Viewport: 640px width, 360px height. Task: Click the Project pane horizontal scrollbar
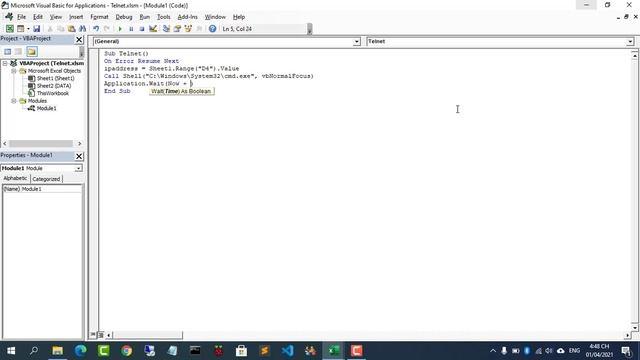(x=41, y=144)
